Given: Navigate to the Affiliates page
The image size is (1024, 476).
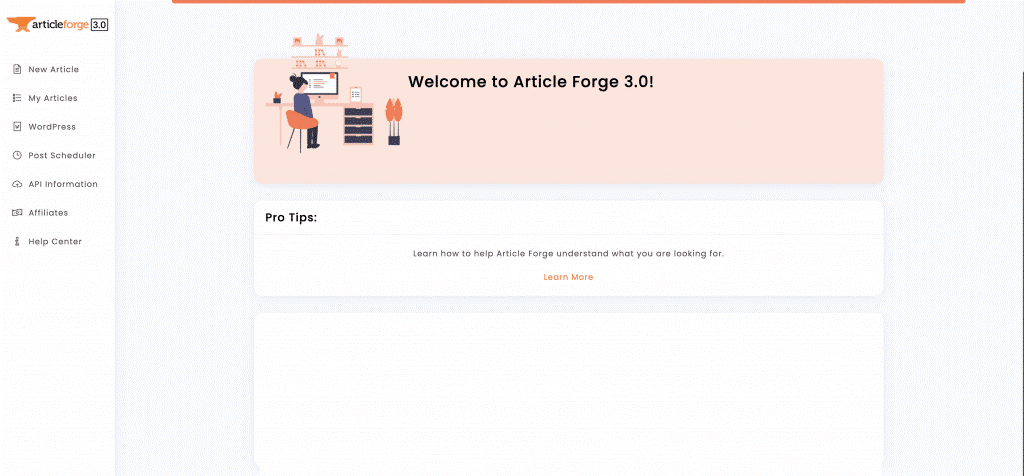Looking at the screenshot, I should click(48, 213).
